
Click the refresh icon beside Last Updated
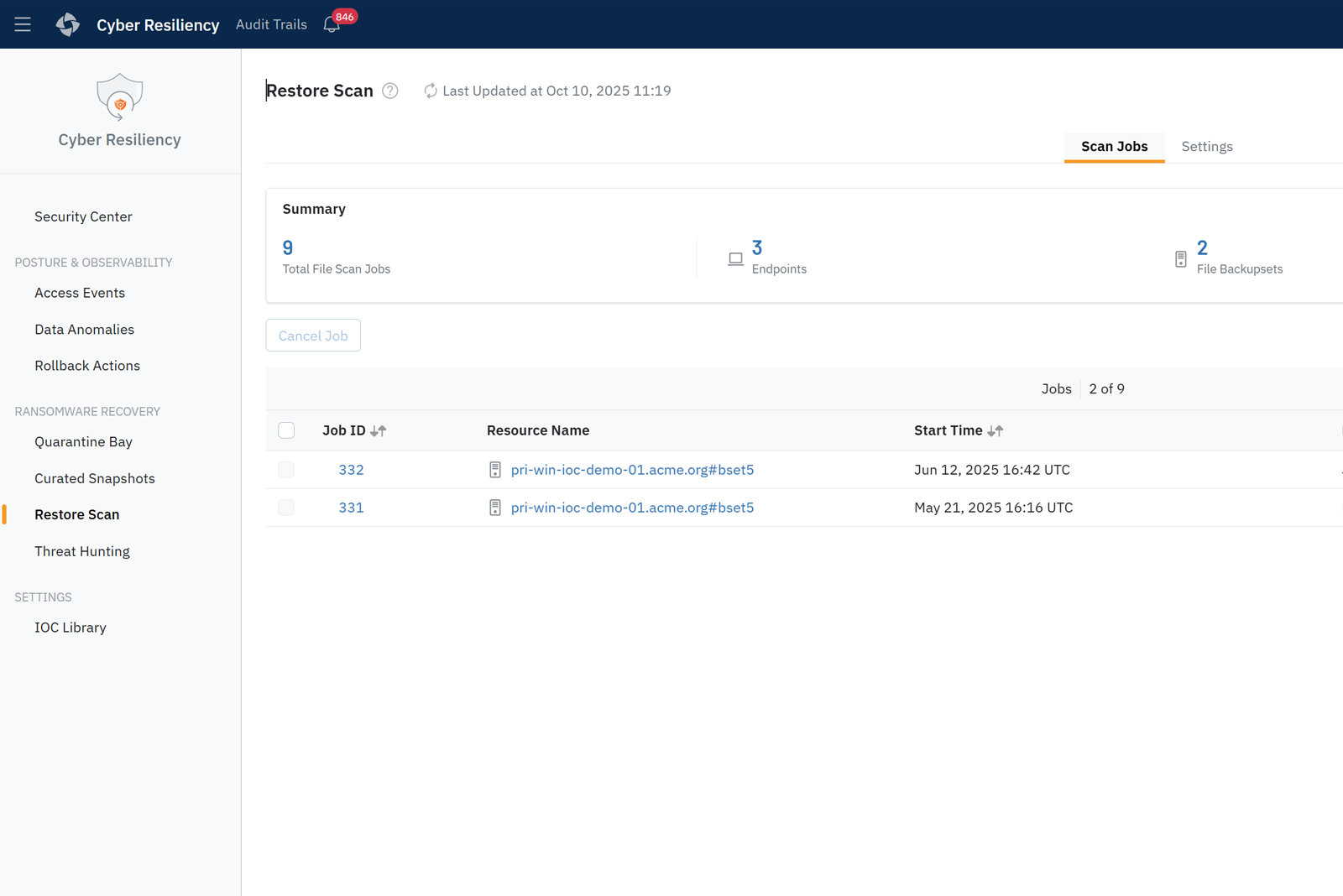click(431, 91)
